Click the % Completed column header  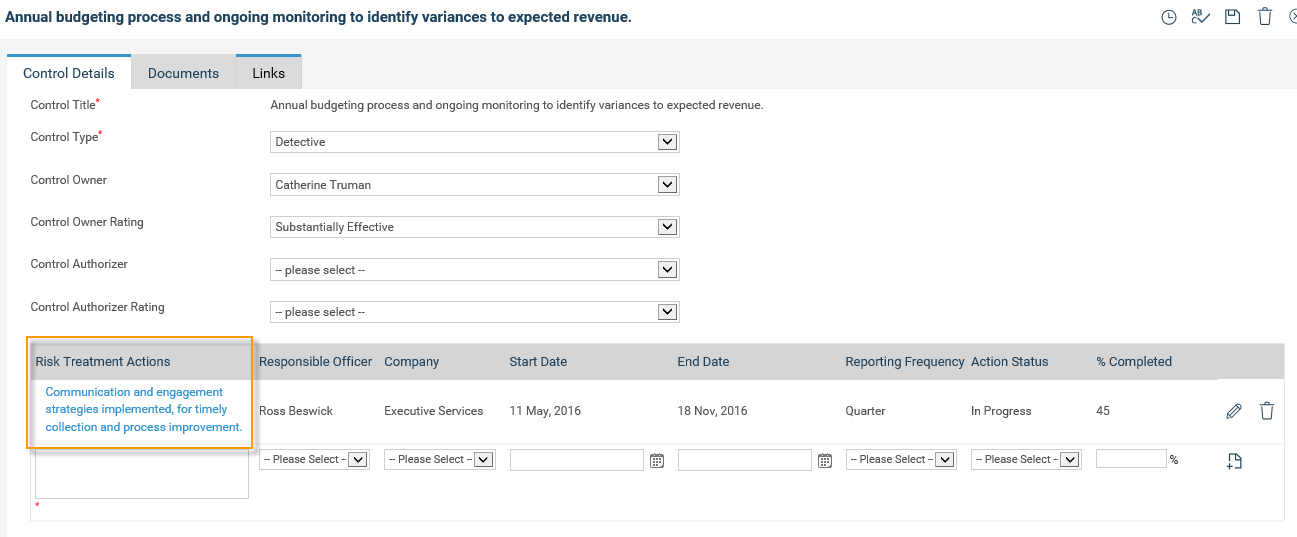pyautogui.click(x=1134, y=362)
